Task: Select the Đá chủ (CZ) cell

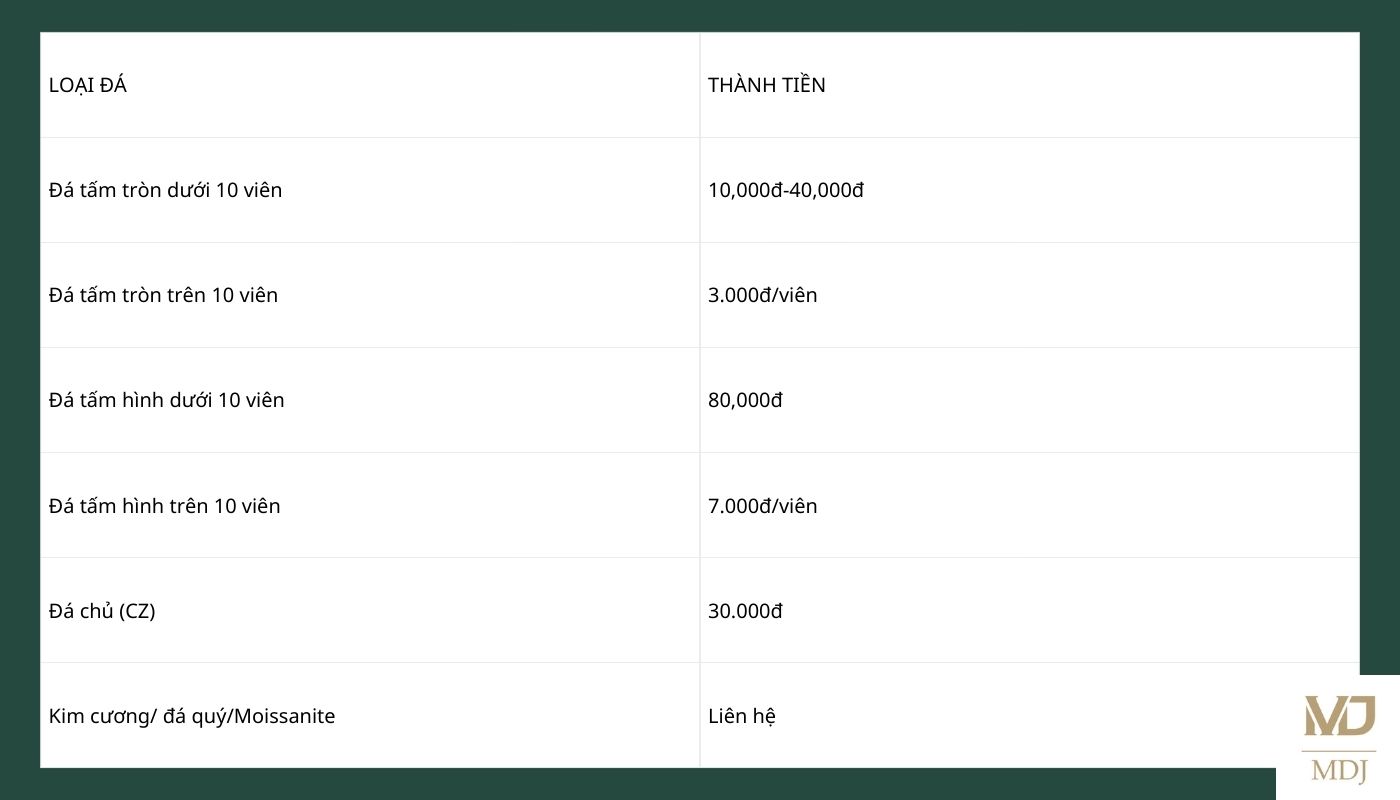Action: tap(102, 611)
